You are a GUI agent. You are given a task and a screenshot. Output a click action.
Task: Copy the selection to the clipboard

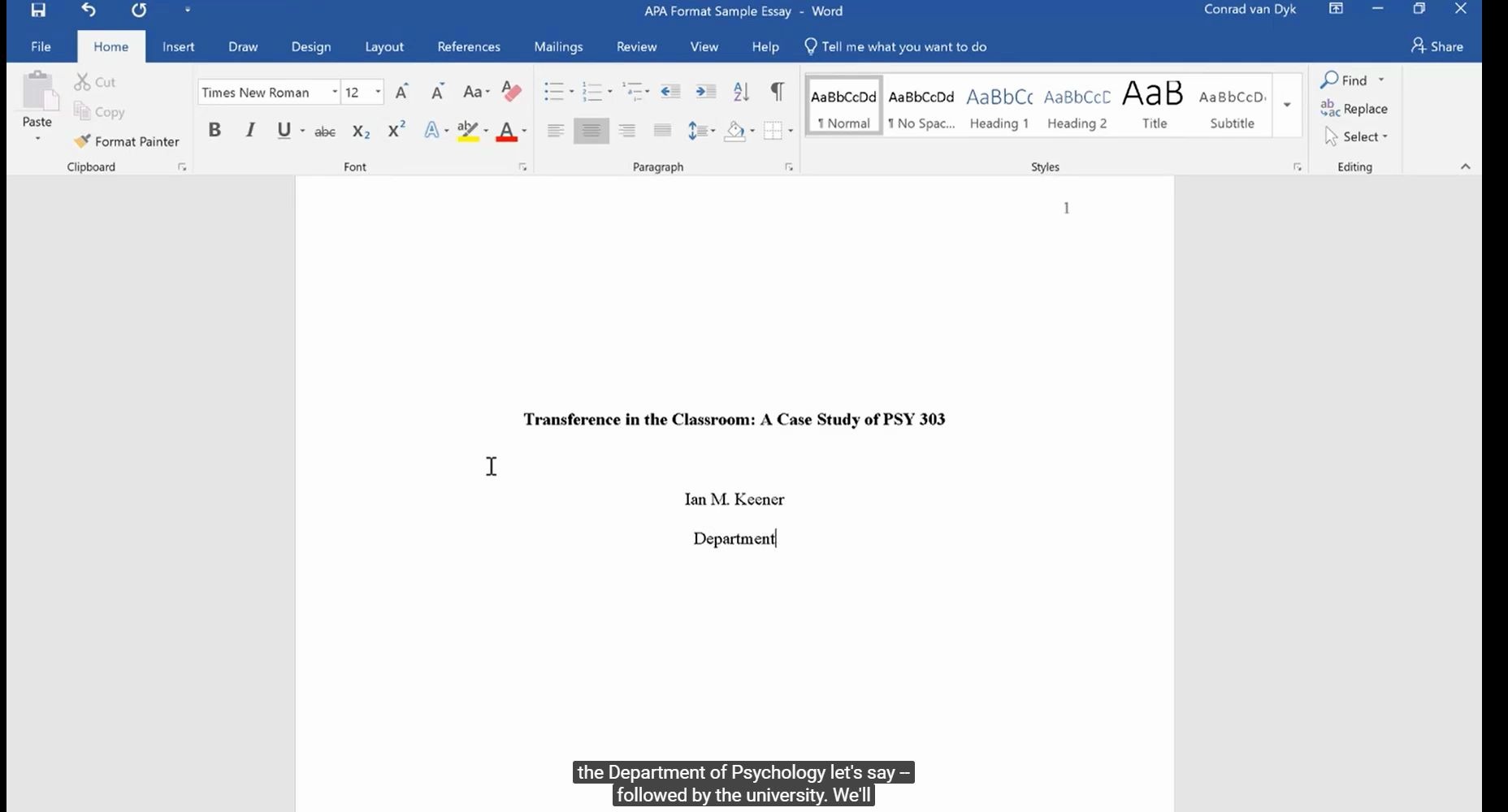pyautogui.click(x=98, y=111)
